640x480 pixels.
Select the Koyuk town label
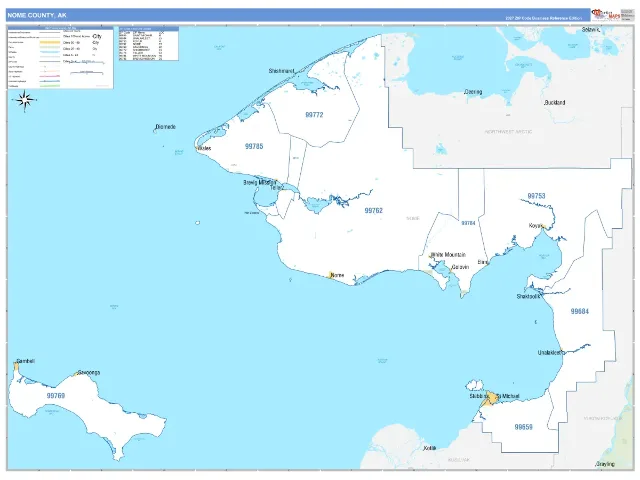(536, 226)
